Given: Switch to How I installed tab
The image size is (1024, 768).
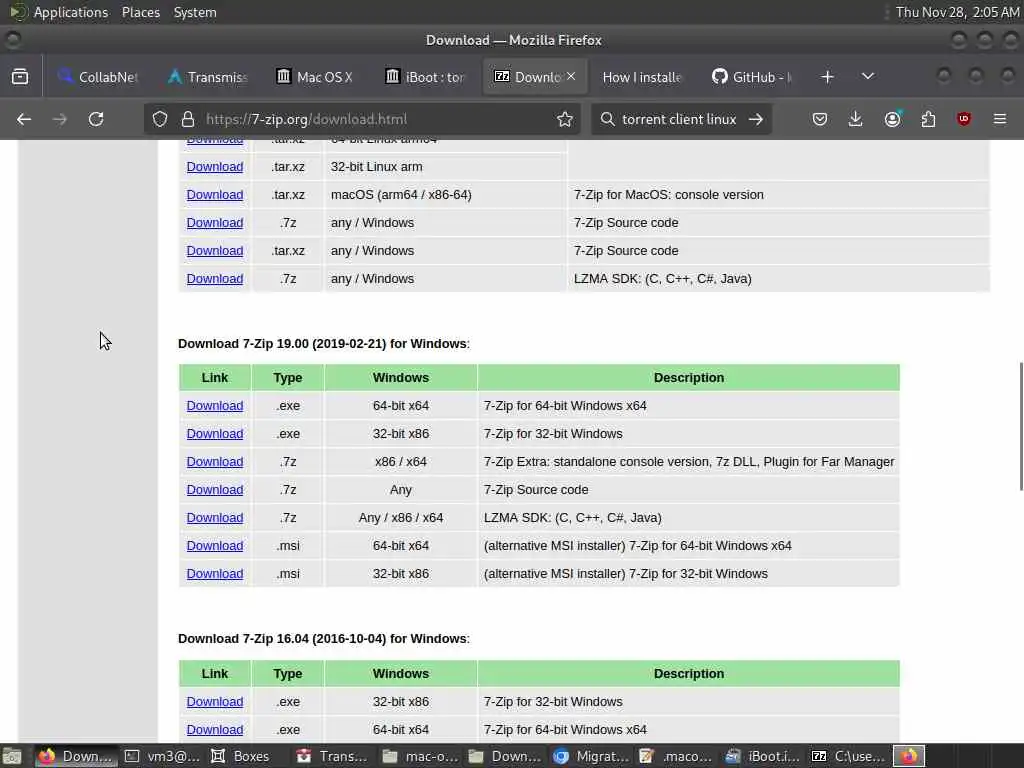Looking at the screenshot, I should pos(642,77).
